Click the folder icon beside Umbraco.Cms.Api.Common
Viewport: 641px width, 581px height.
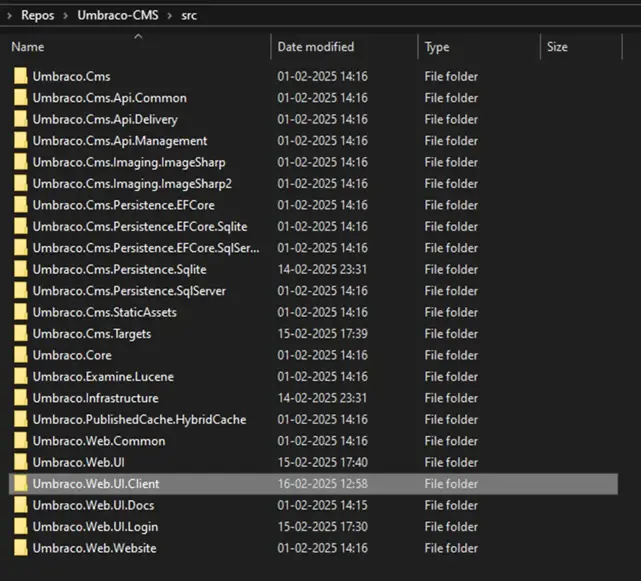(20, 98)
